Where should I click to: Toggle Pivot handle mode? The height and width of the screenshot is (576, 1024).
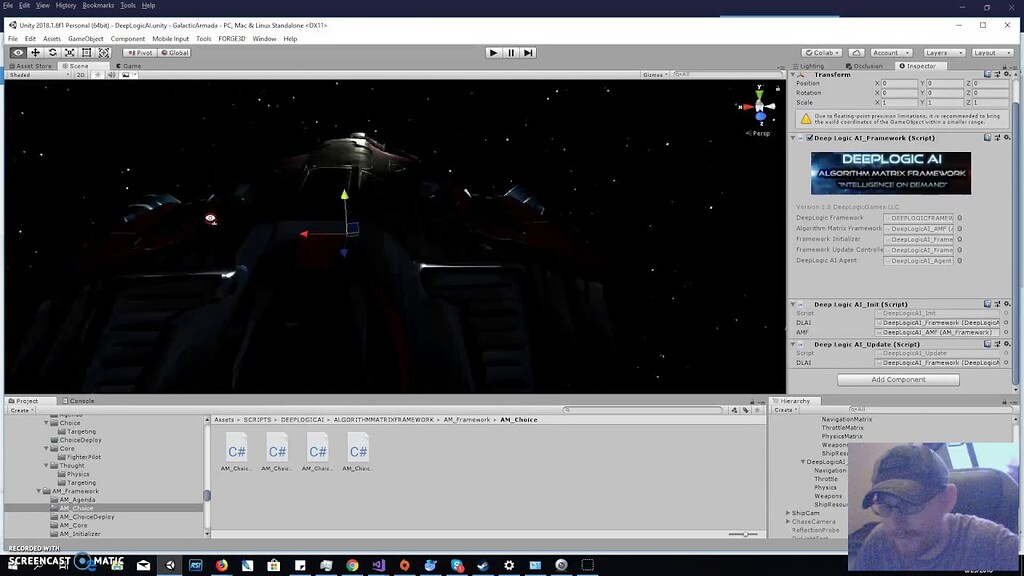140,52
